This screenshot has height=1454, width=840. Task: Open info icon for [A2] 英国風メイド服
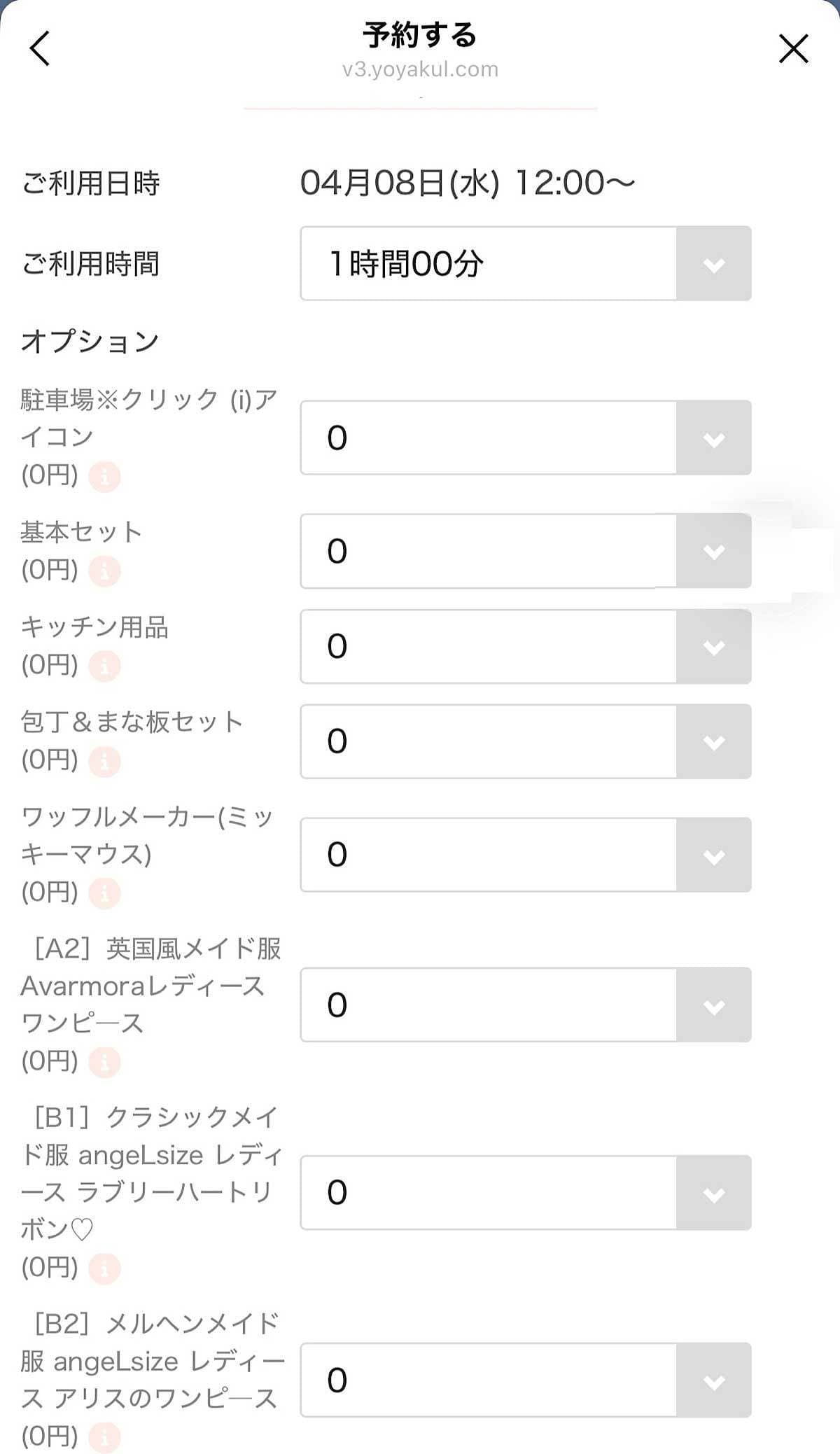click(x=104, y=1062)
